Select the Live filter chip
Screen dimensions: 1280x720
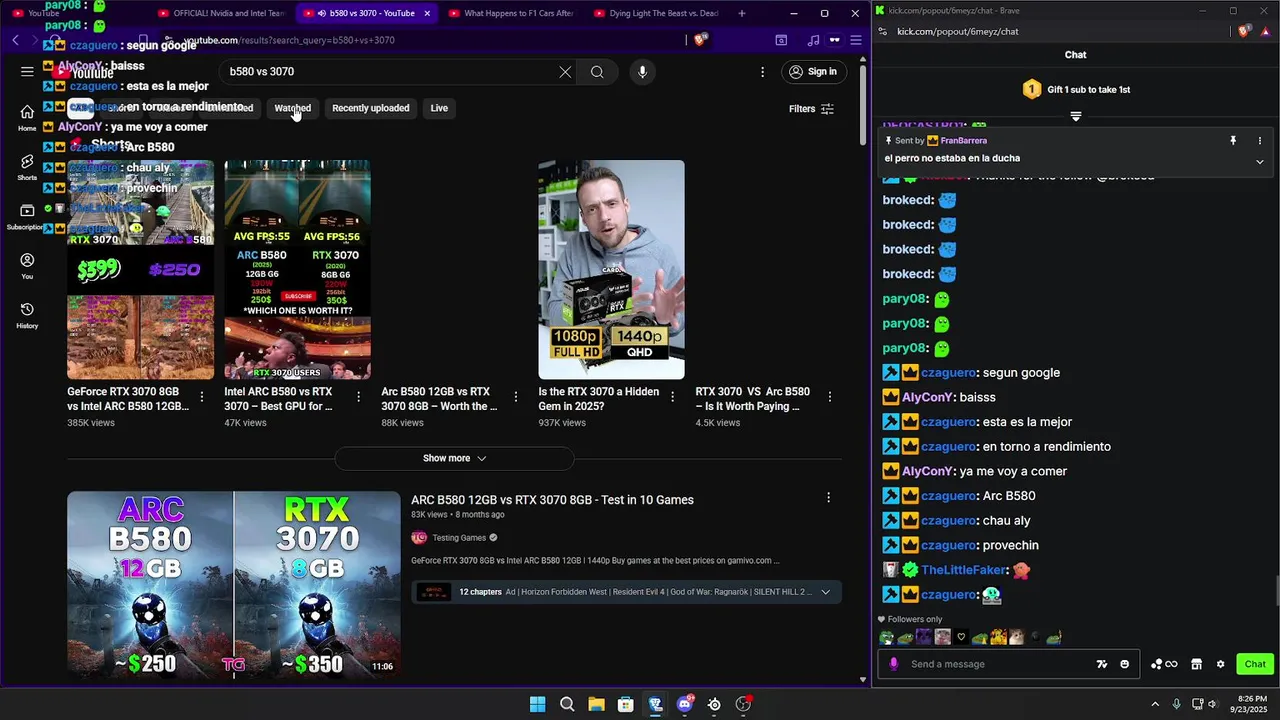439,108
